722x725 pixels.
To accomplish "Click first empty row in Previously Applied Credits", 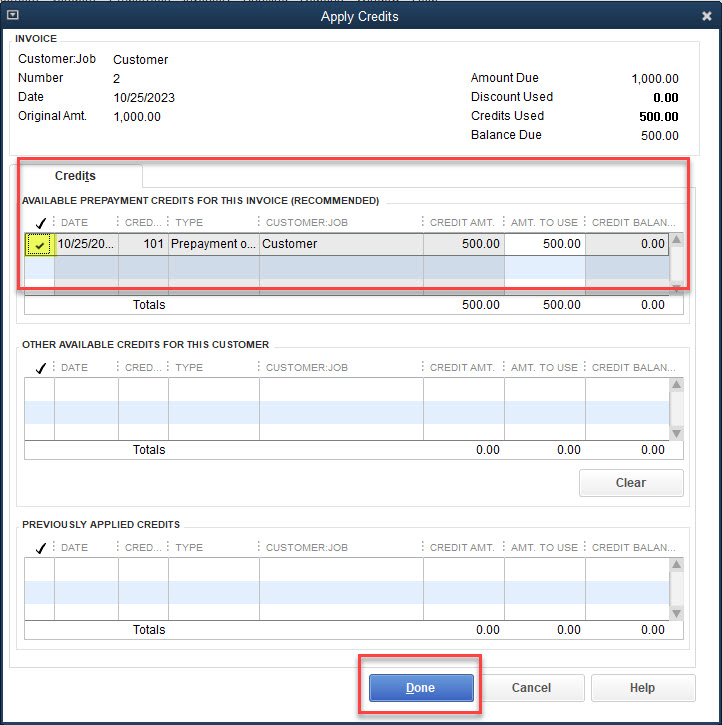I will click(x=347, y=569).
